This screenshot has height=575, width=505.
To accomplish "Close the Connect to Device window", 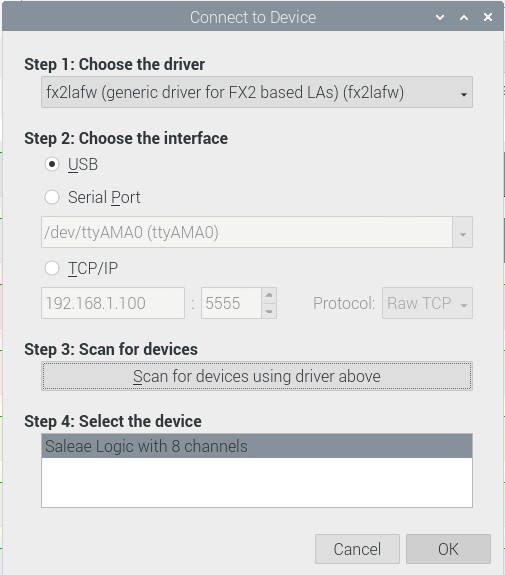I will pos(488,17).
